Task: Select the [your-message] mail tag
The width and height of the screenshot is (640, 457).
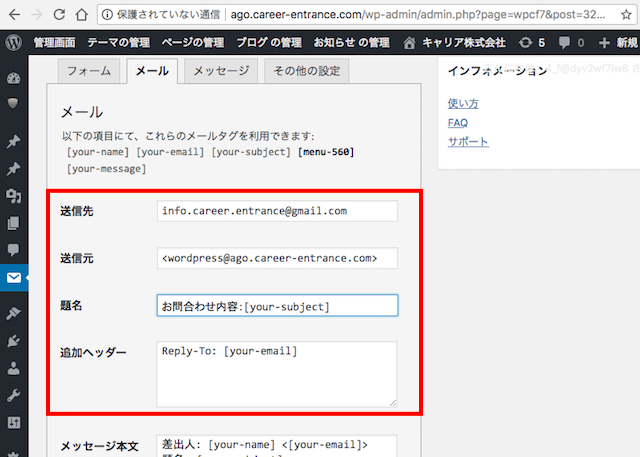Action: 106,169
